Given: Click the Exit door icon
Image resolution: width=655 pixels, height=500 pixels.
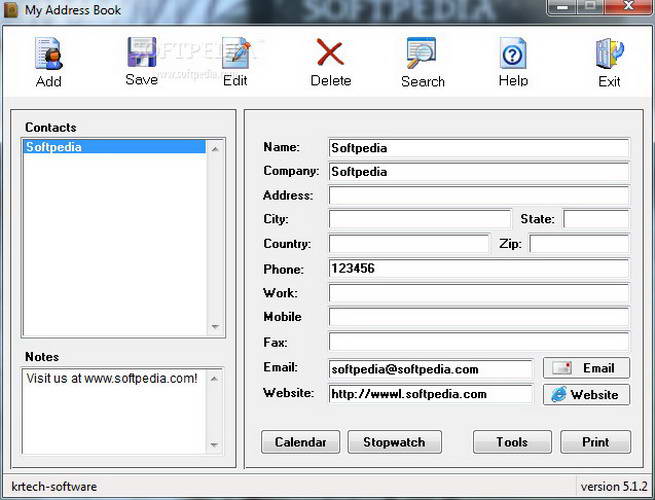Looking at the screenshot, I should click(609, 53).
